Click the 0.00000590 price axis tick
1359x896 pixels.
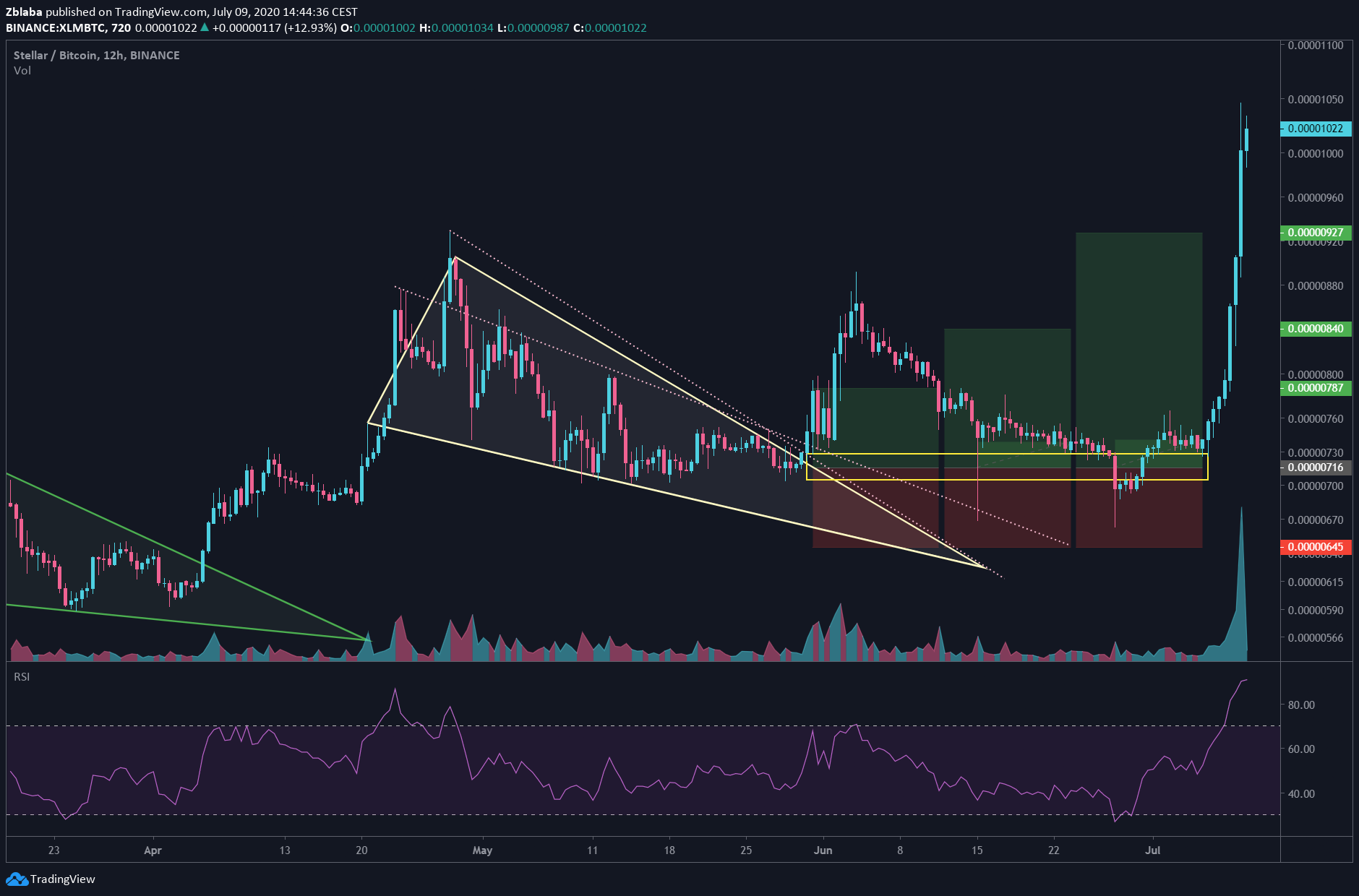coord(1316,610)
